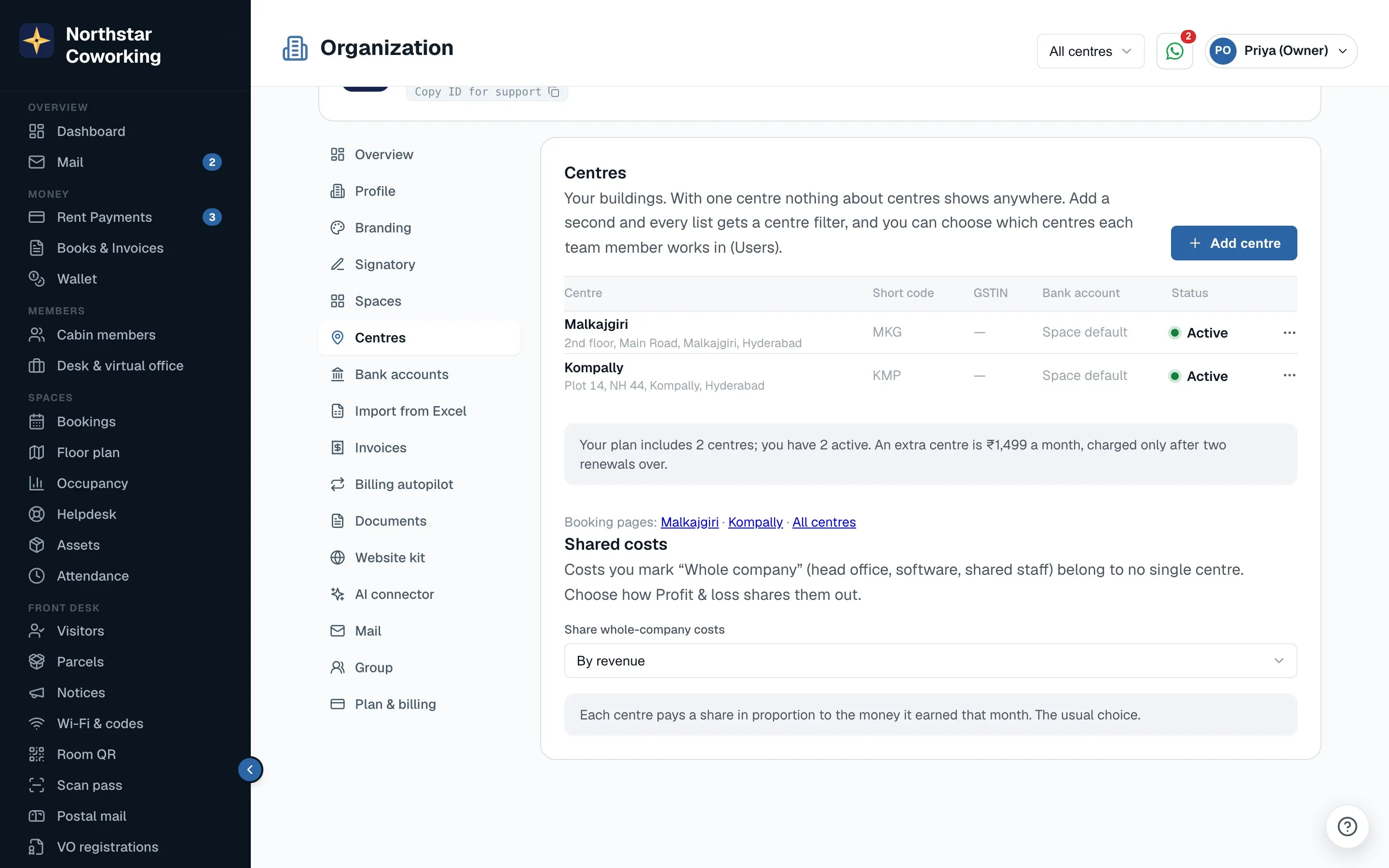
Task: Open sidebar Mail with 2 badge
Action: click(x=125, y=163)
